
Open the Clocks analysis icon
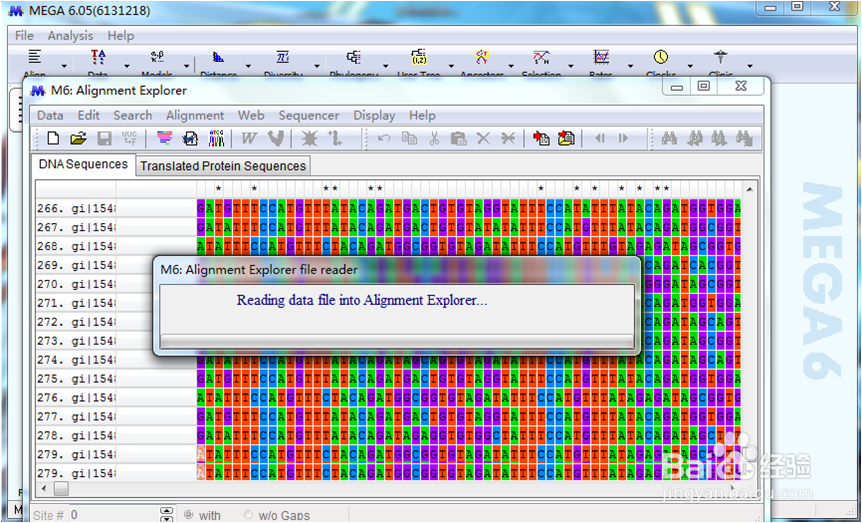[x=661, y=57]
